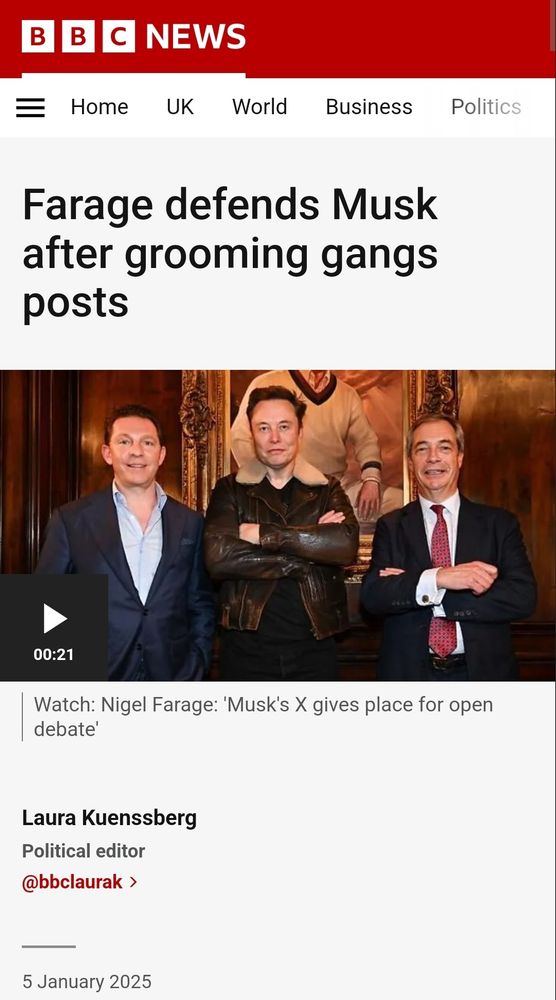Open the hamburger navigation menu
The height and width of the screenshot is (1000, 556).
30,107
